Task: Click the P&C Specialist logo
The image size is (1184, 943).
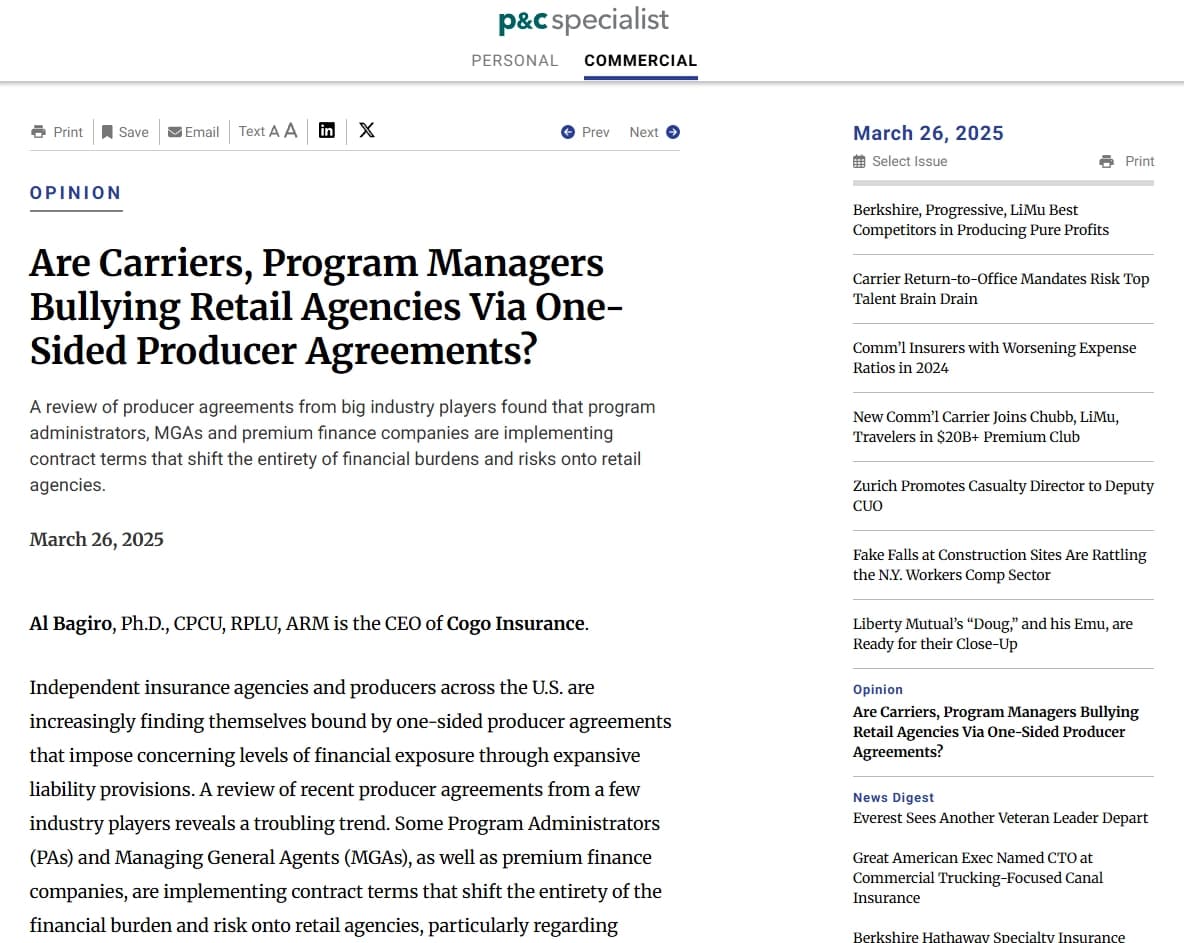Action: pyautogui.click(x=583, y=20)
